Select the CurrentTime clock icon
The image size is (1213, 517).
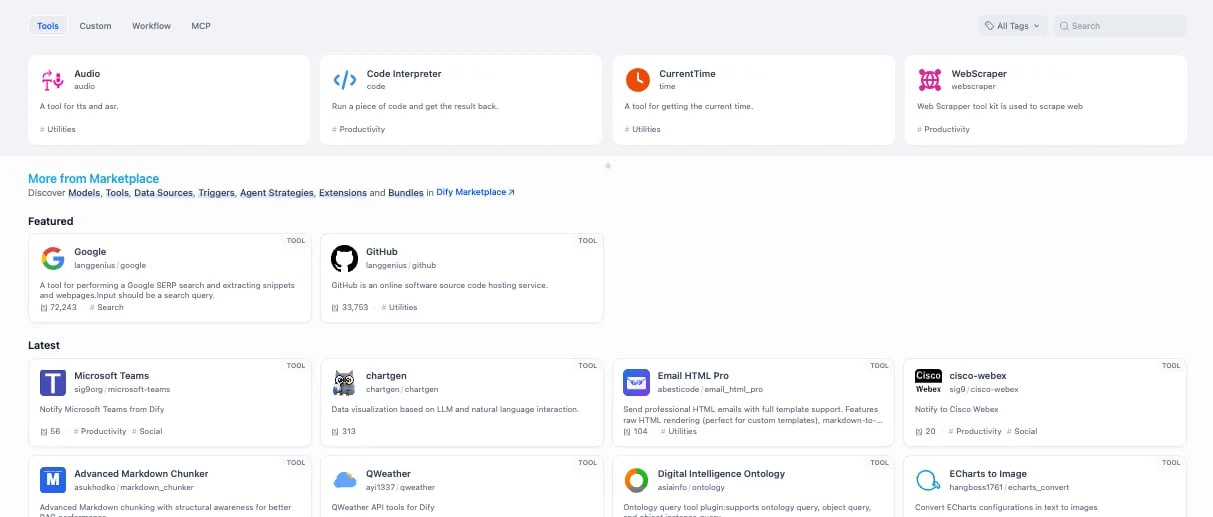637,80
